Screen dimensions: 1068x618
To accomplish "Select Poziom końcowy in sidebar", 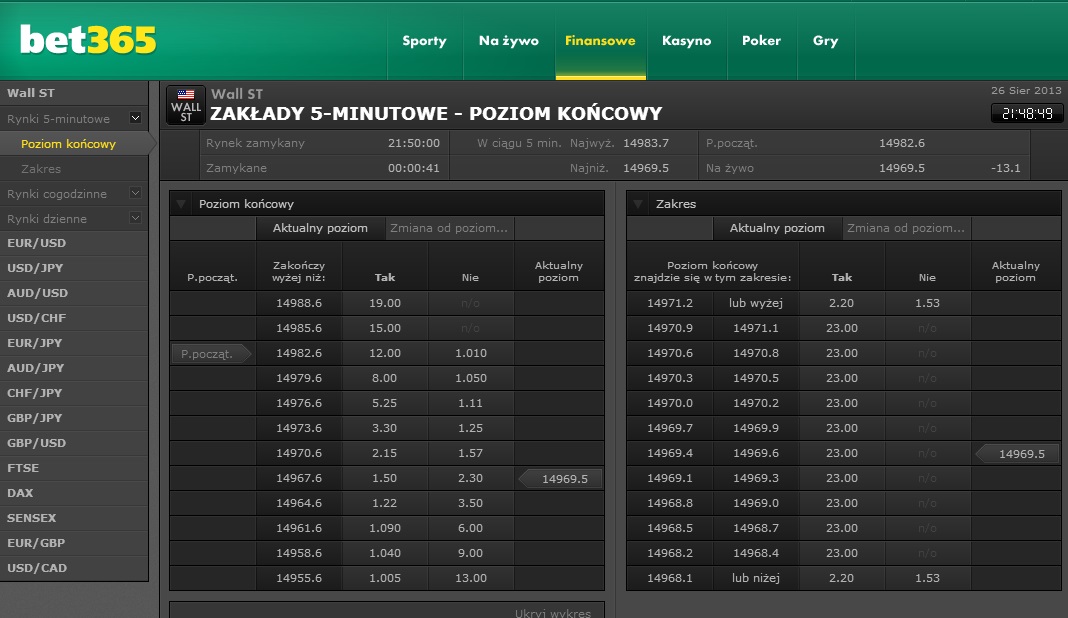I will 74,144.
